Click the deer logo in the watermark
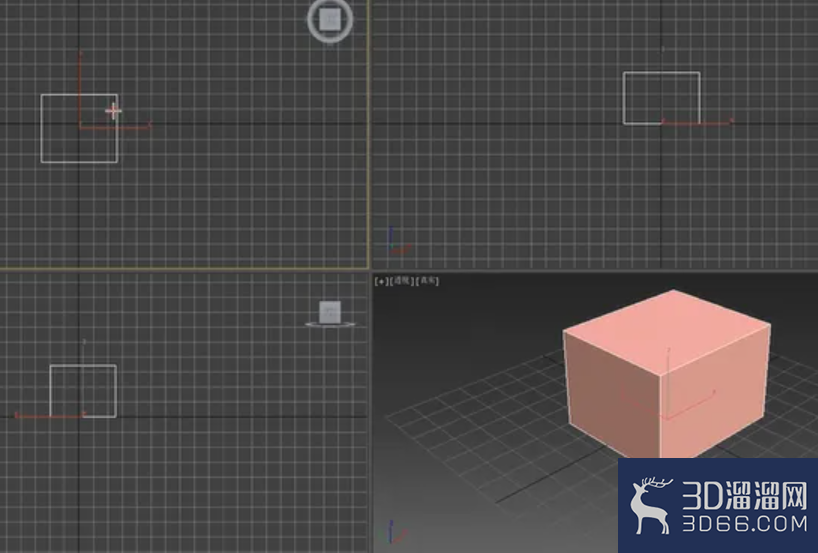 (650, 506)
